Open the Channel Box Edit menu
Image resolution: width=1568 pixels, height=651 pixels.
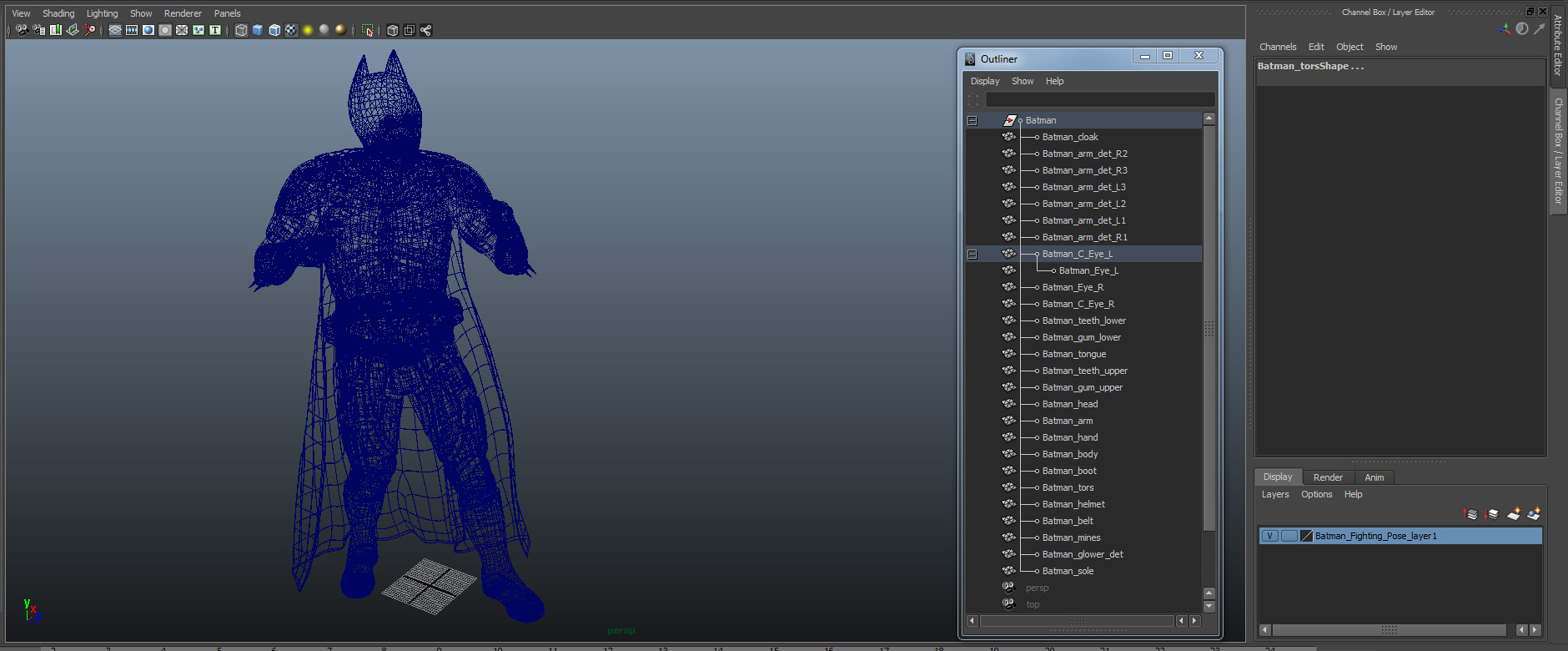1316,47
